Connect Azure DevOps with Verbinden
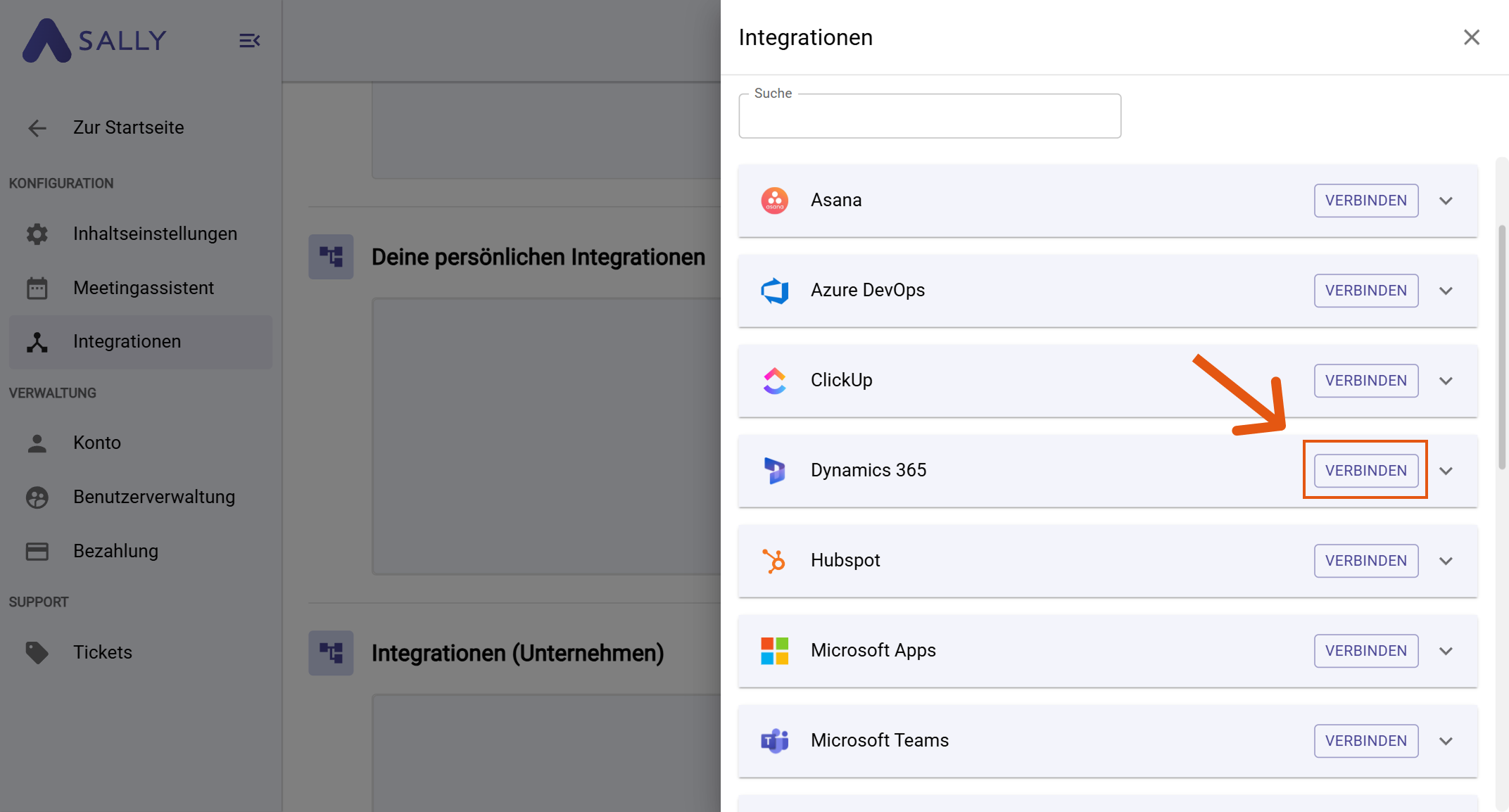Viewport: 1509px width, 812px height. [1366, 291]
